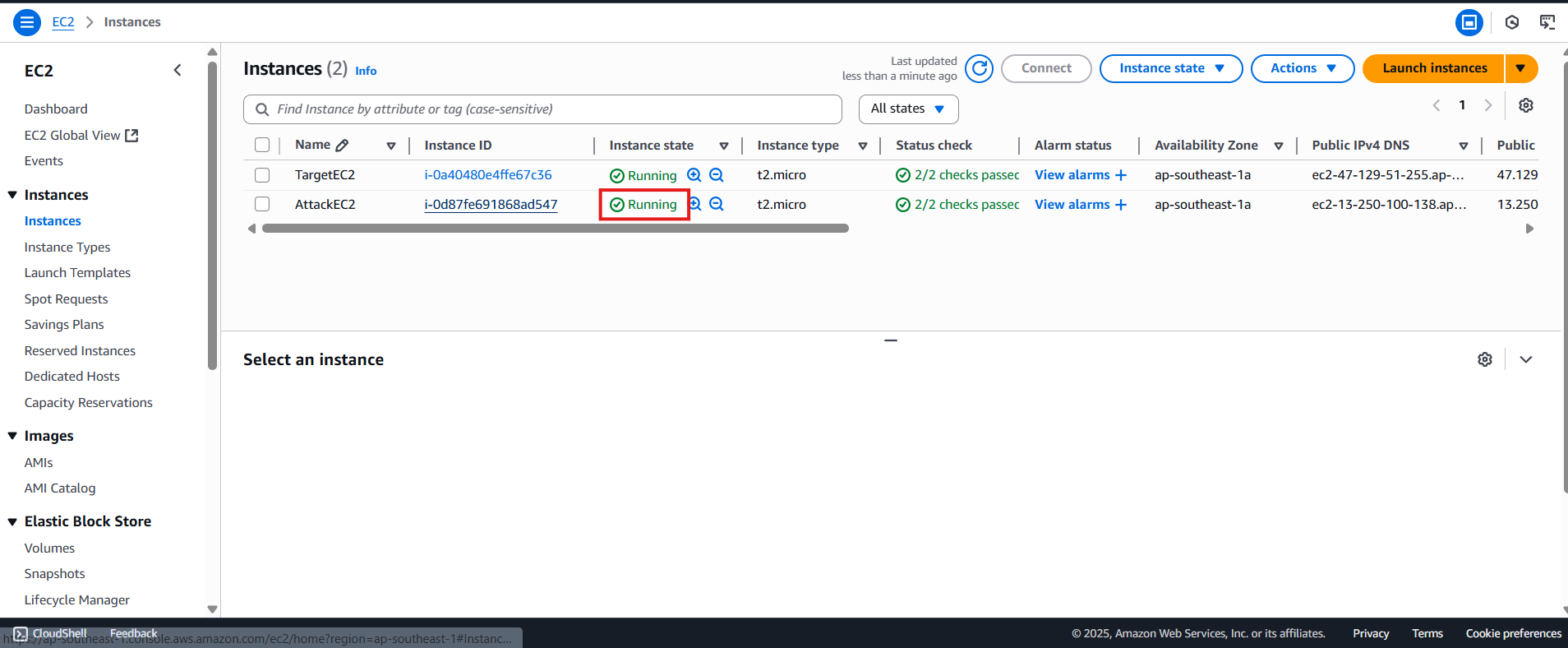Open instance ID i-0d87fe691868ad547 link

(491, 205)
